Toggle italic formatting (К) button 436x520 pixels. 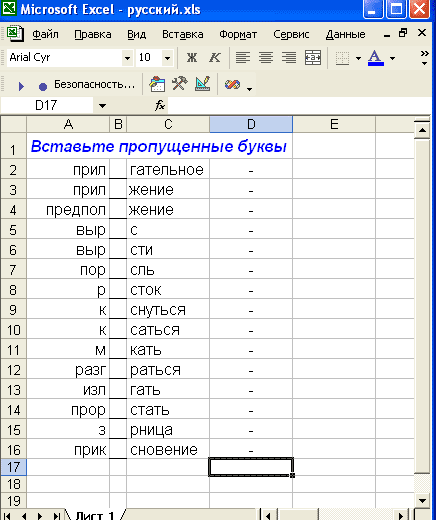214,58
